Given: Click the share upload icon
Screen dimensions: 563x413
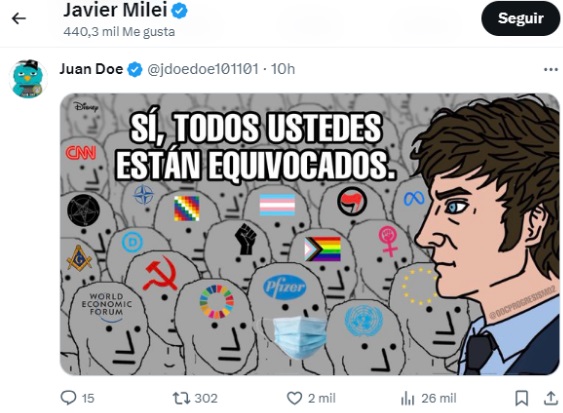Looking at the screenshot, I should [551, 398].
